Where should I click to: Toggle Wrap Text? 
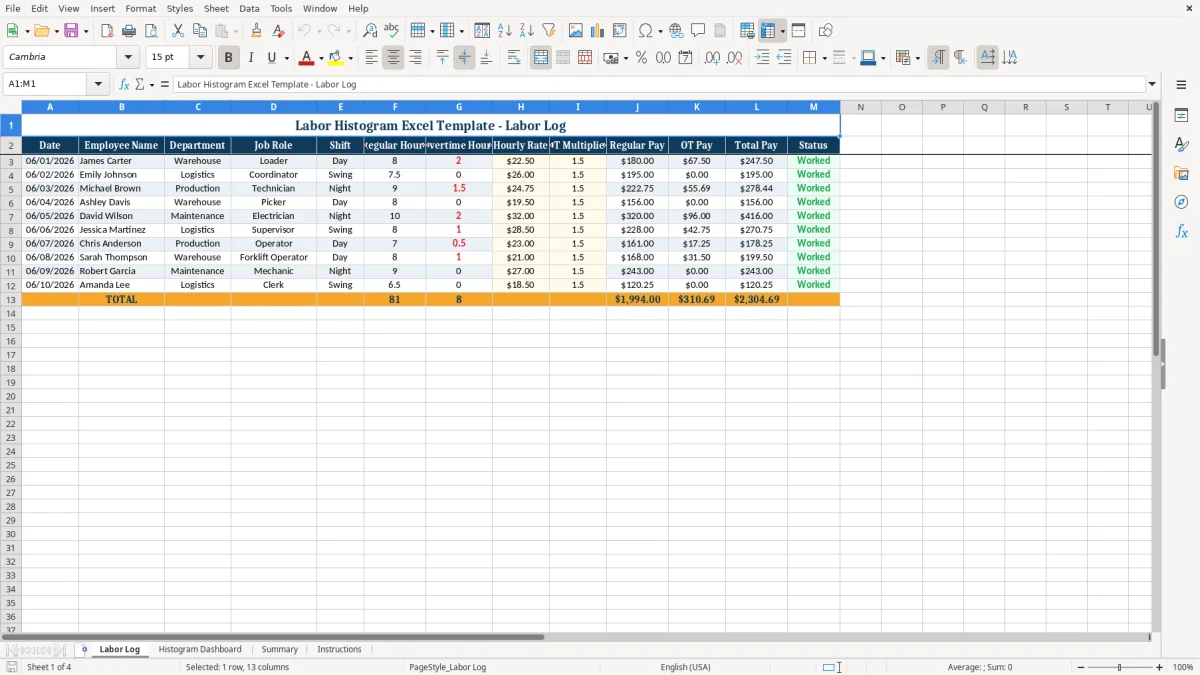pyautogui.click(x=514, y=58)
